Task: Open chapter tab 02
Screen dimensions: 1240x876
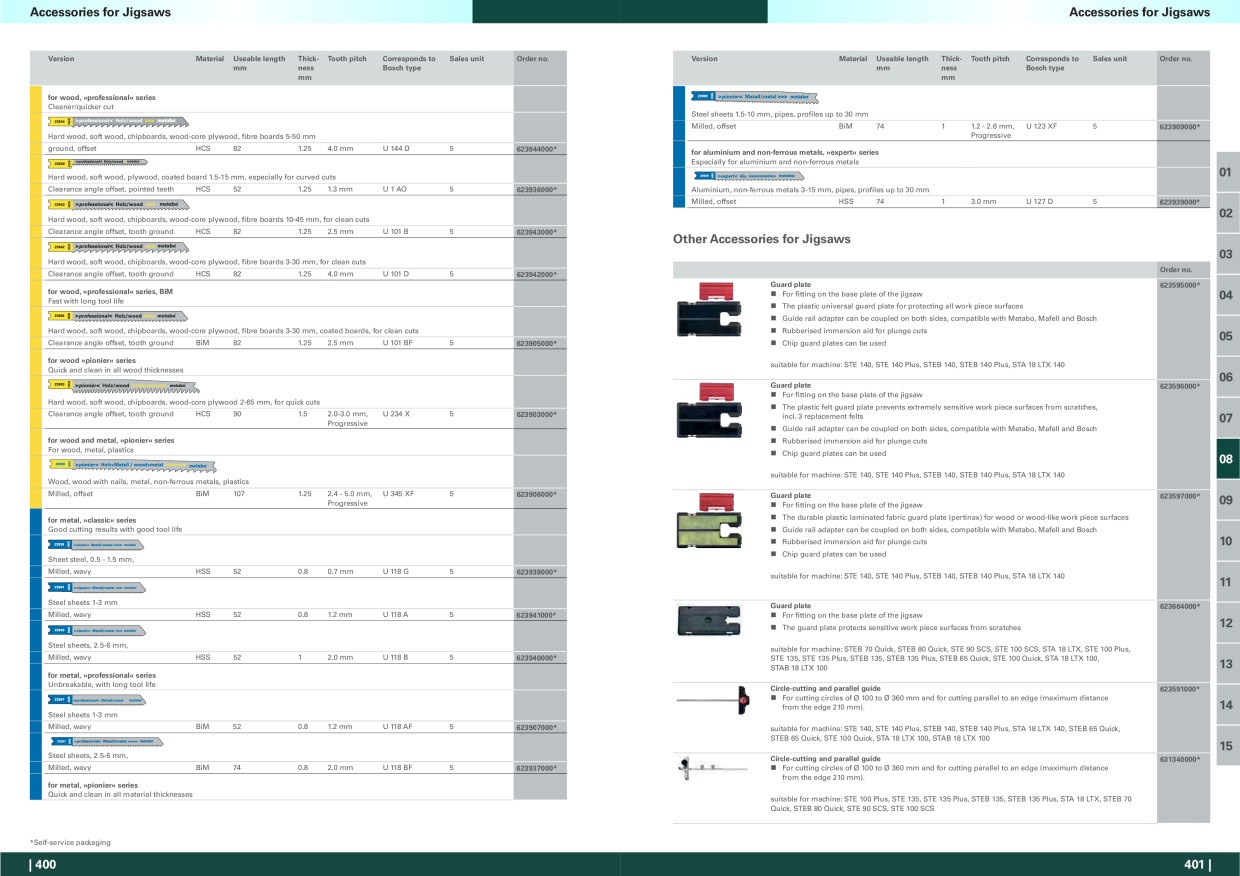Action: (x=1226, y=213)
